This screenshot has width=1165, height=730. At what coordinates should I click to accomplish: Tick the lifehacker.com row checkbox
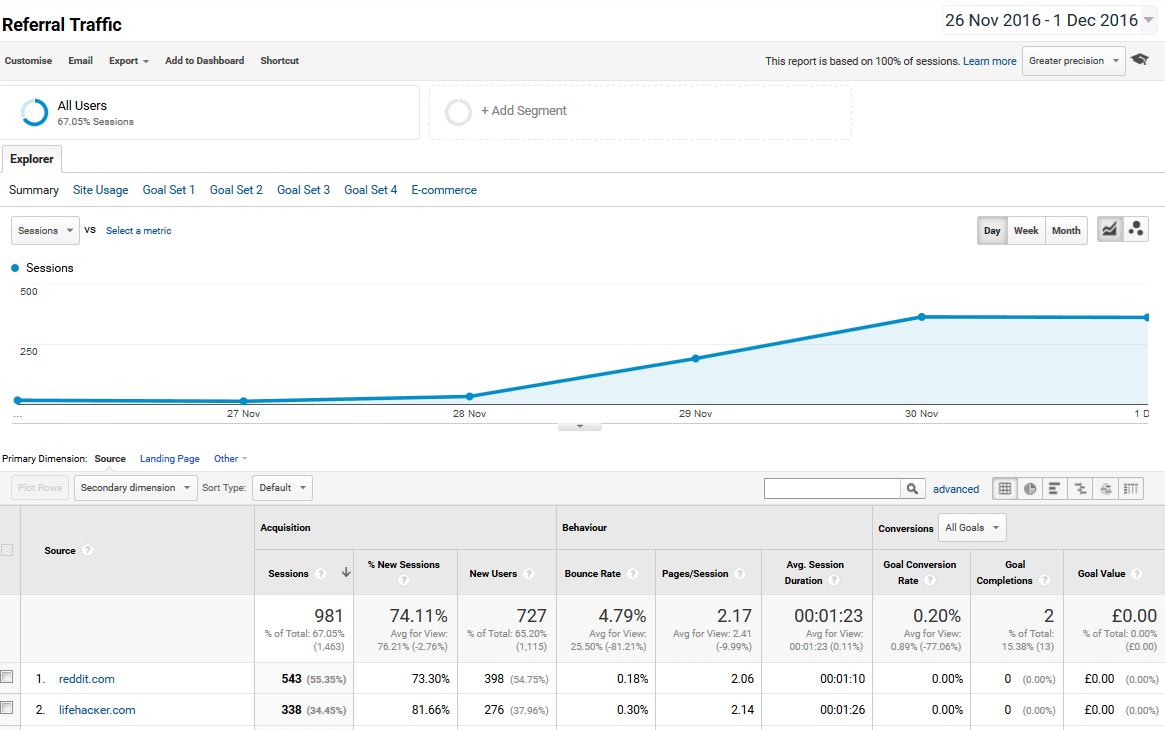pyautogui.click(x=7, y=709)
